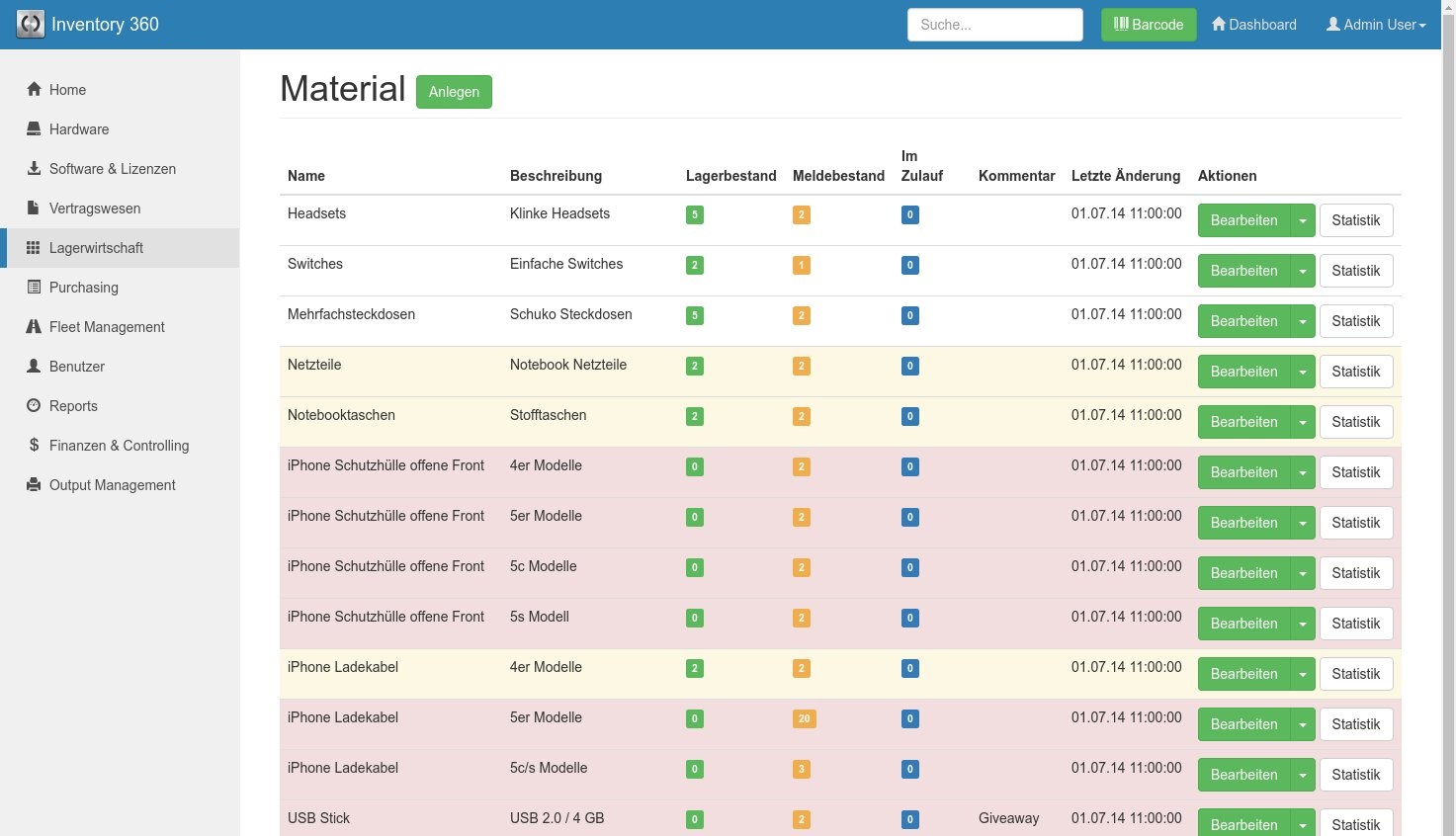Go to the Reports section

[73, 406]
